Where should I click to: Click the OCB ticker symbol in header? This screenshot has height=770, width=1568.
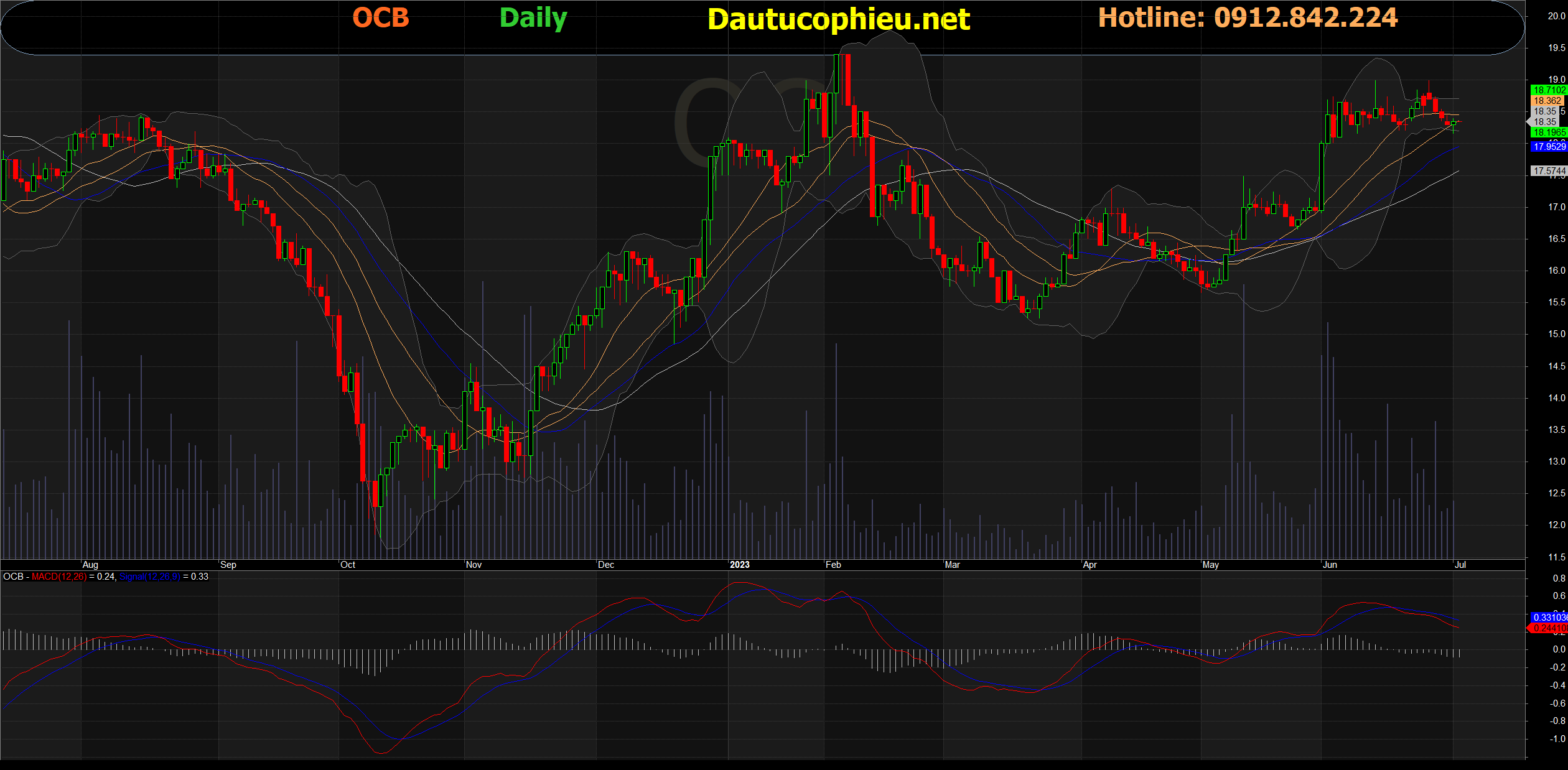[381, 18]
